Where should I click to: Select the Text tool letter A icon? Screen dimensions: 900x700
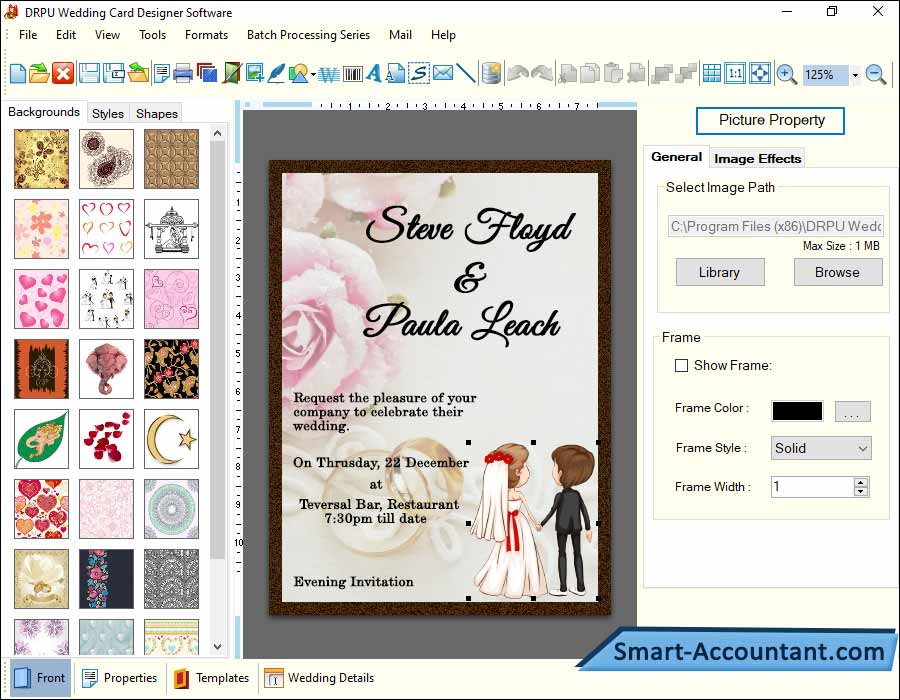tap(374, 74)
